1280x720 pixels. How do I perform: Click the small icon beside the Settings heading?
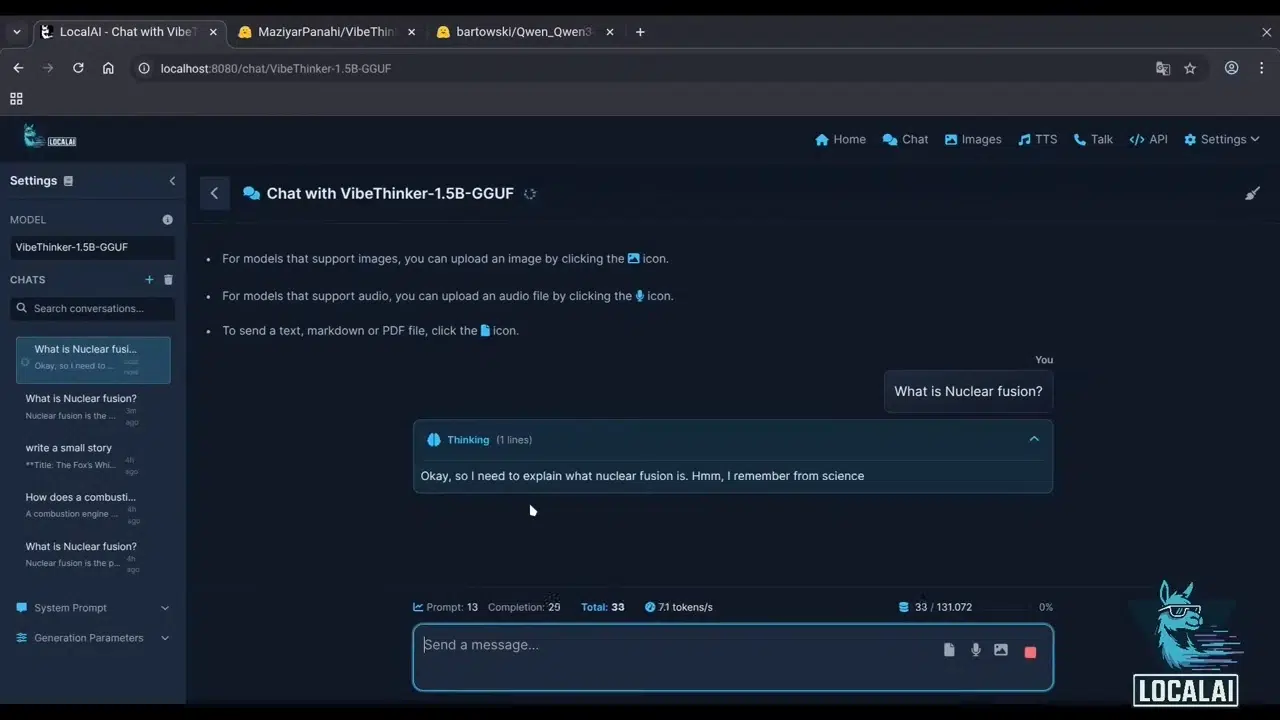click(68, 181)
